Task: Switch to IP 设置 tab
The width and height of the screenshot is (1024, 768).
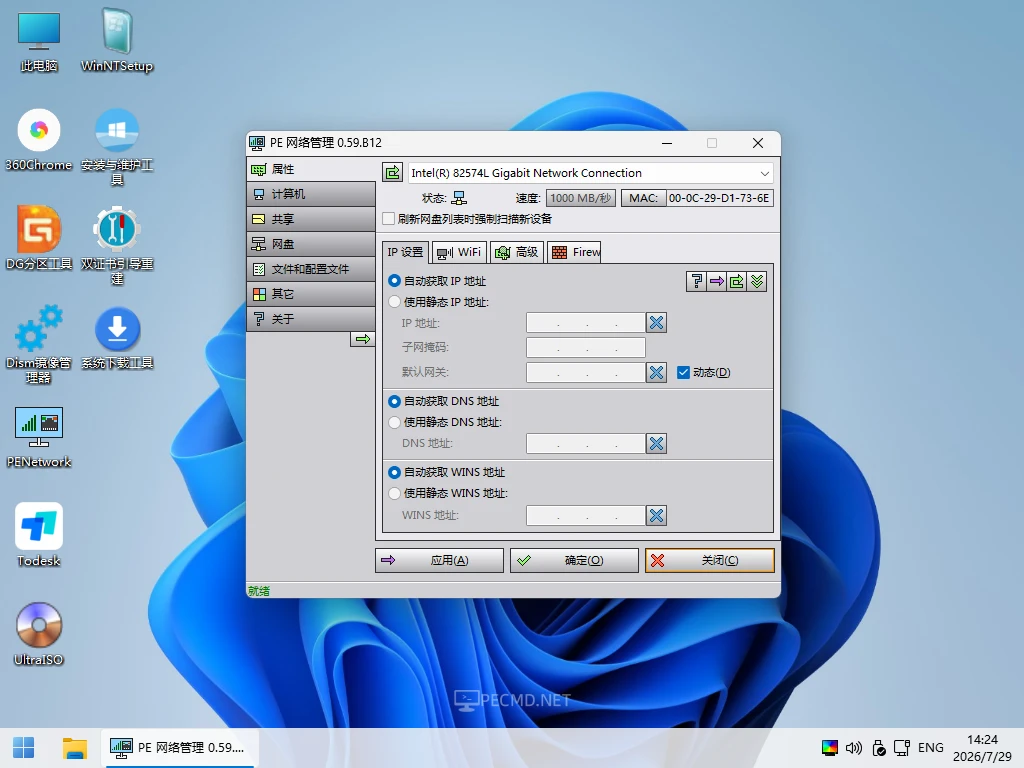Action: tap(405, 252)
